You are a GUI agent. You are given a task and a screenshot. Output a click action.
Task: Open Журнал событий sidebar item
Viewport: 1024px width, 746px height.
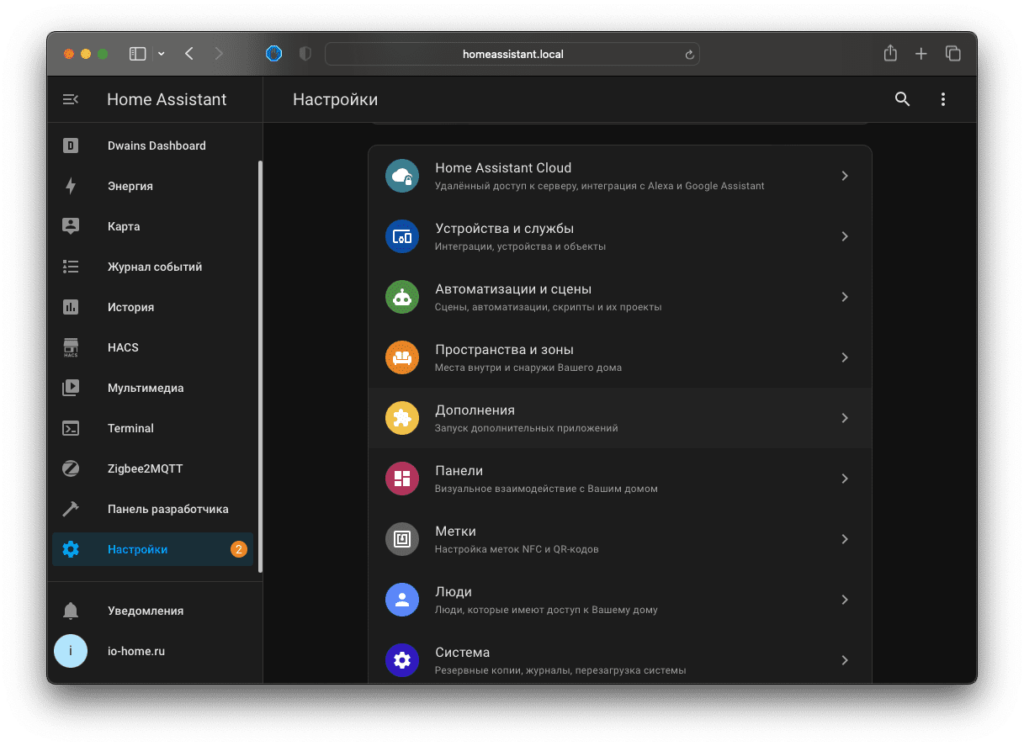pos(153,267)
